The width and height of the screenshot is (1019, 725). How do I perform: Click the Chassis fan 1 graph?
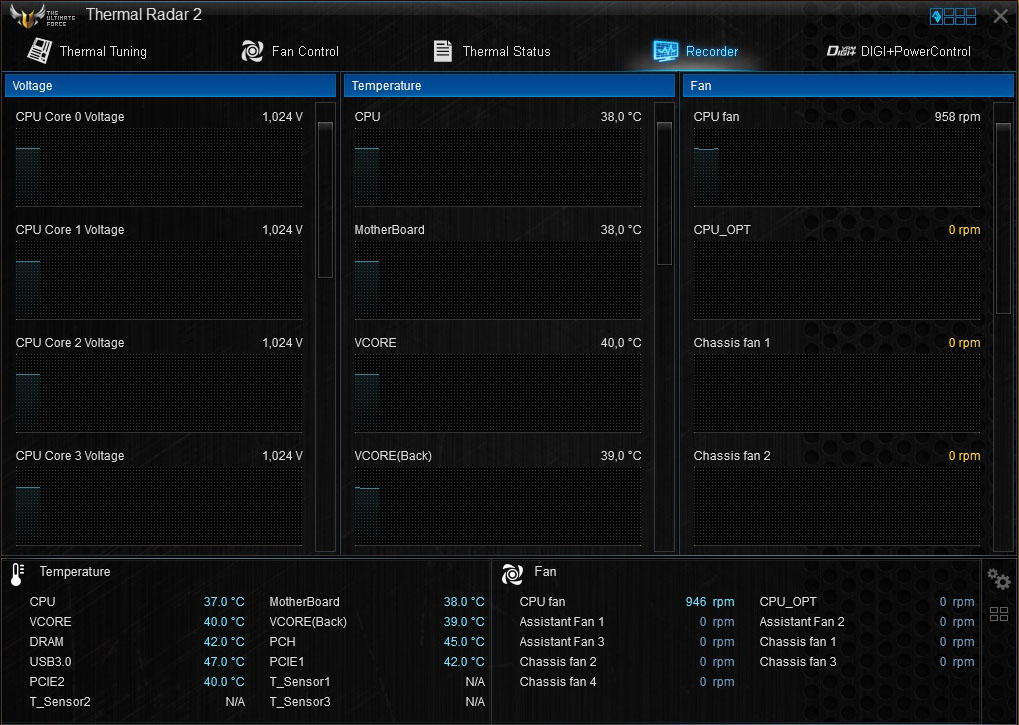point(837,393)
